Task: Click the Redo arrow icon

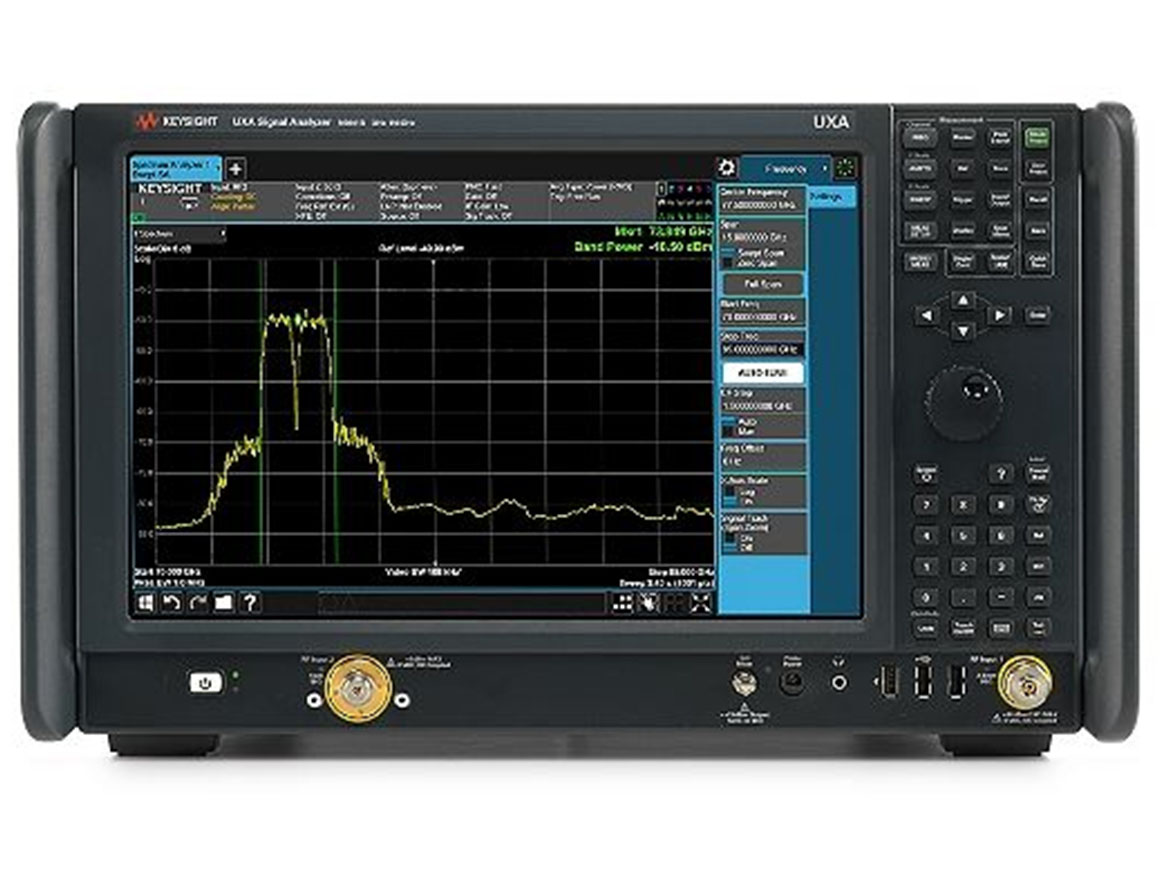Action: tap(198, 603)
